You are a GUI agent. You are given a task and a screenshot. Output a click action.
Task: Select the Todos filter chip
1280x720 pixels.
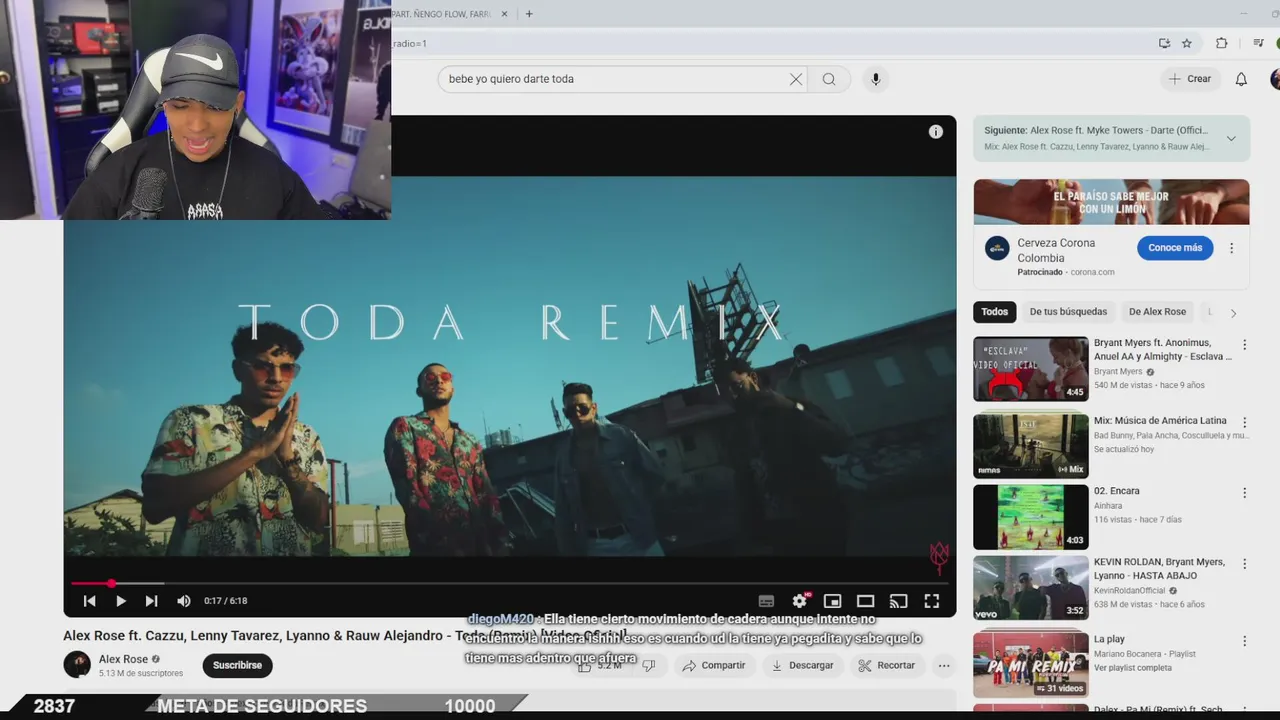(x=994, y=312)
